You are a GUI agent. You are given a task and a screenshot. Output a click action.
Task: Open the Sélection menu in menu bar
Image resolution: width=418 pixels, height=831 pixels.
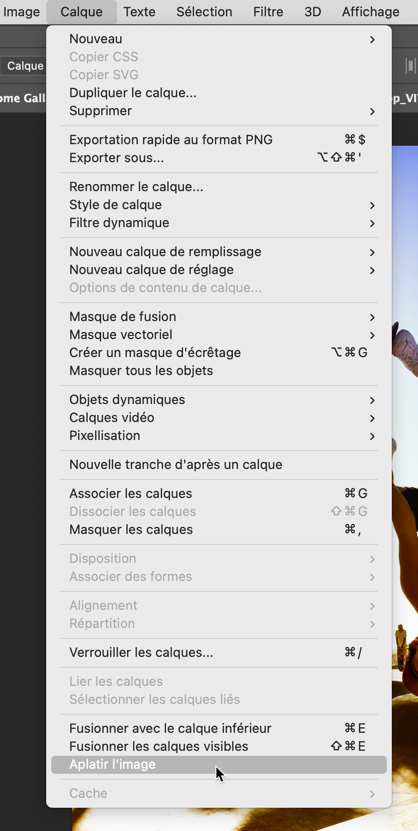[204, 11]
